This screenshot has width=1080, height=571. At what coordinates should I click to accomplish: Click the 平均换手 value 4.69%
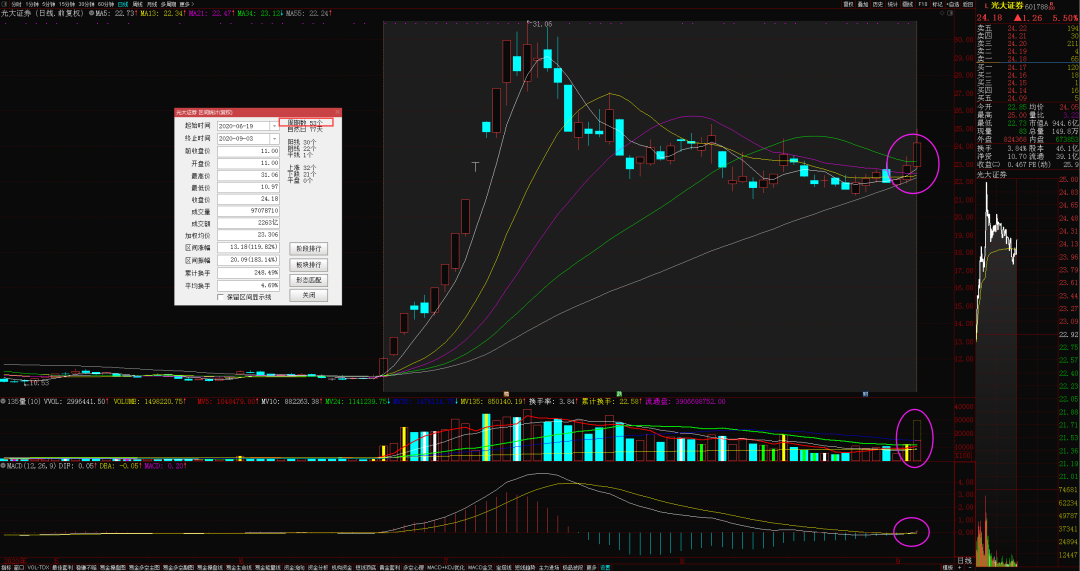(248, 285)
